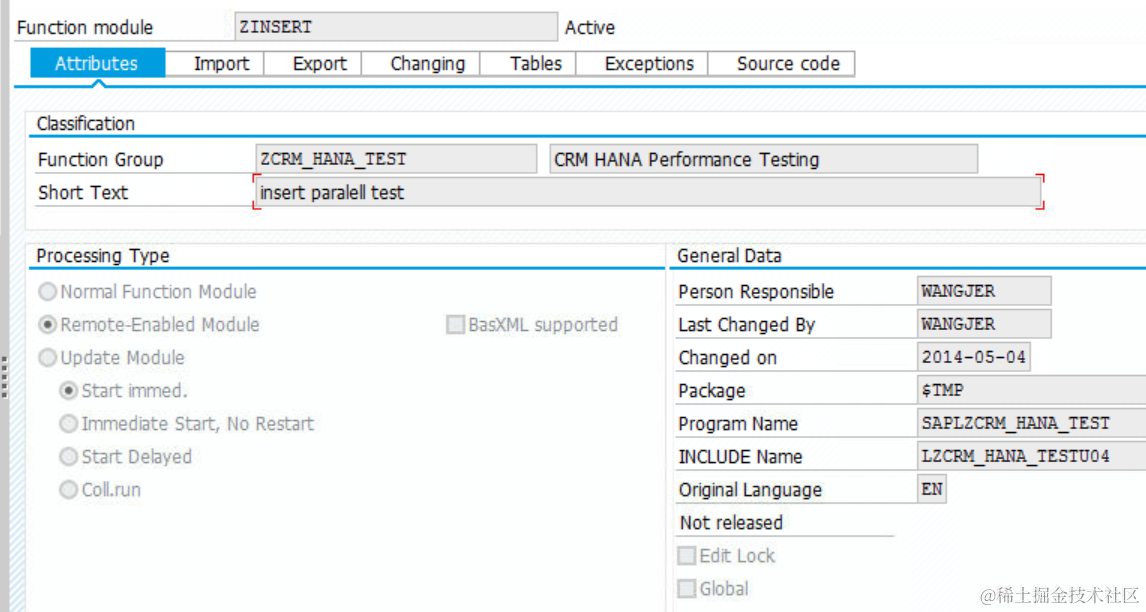Enable the BasXML supported checkbox
Viewport: 1146px width, 612px height.
[x=456, y=325]
